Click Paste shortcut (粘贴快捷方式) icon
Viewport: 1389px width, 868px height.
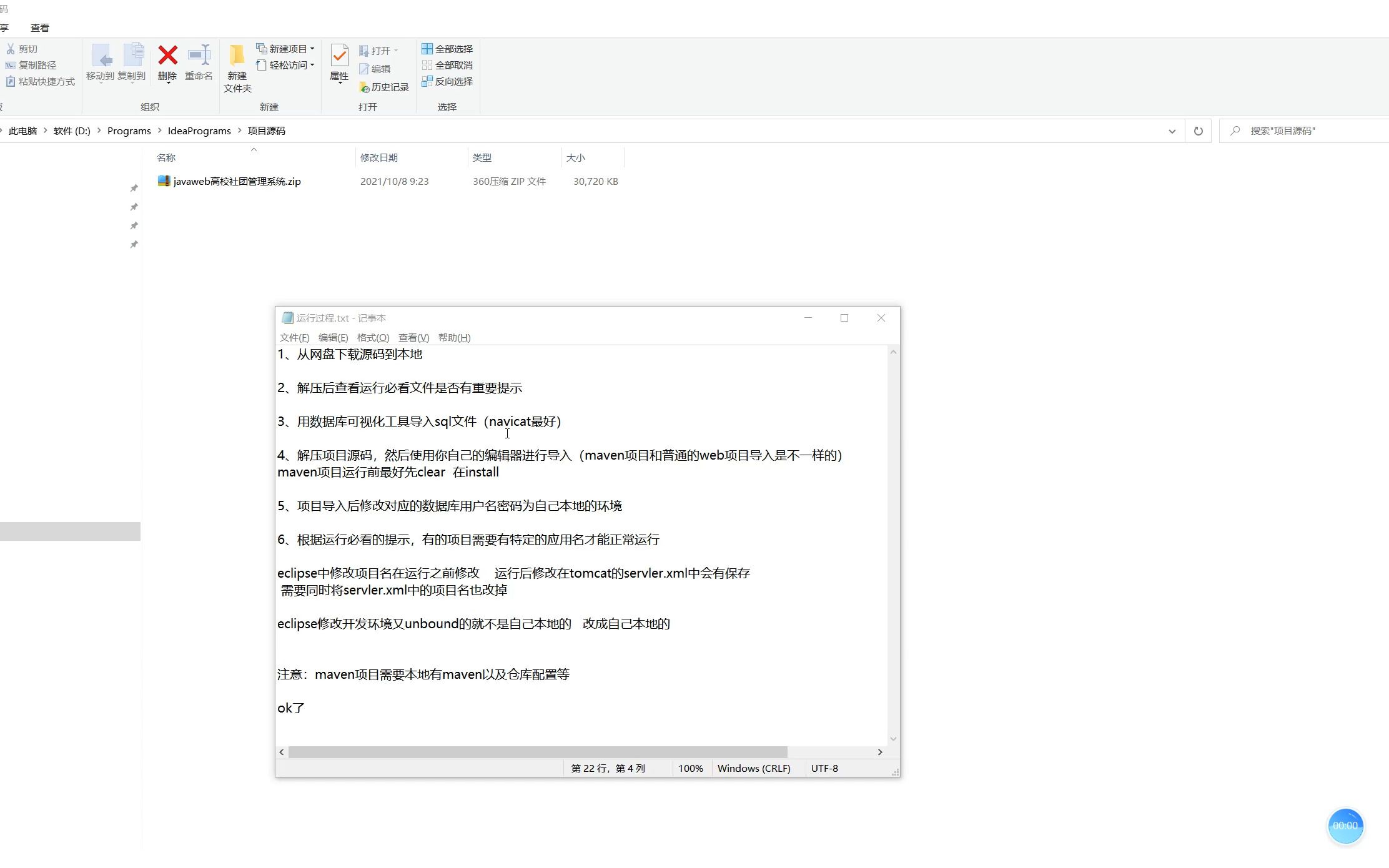11,81
